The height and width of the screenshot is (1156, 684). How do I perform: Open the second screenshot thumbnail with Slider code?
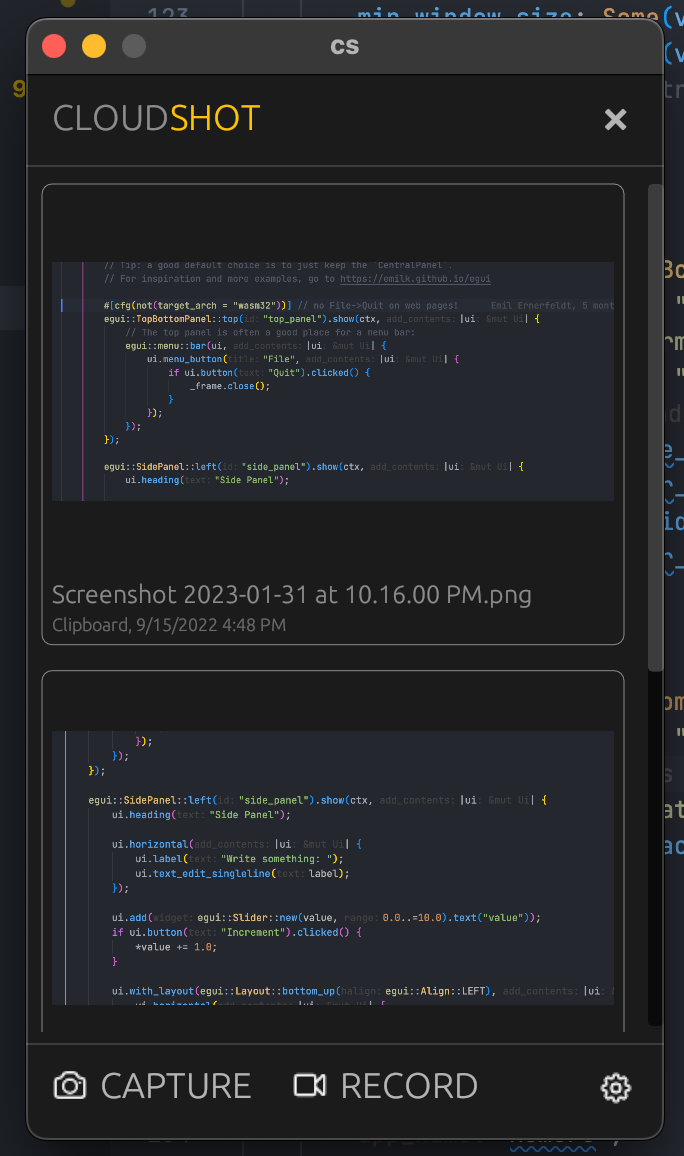point(333,868)
